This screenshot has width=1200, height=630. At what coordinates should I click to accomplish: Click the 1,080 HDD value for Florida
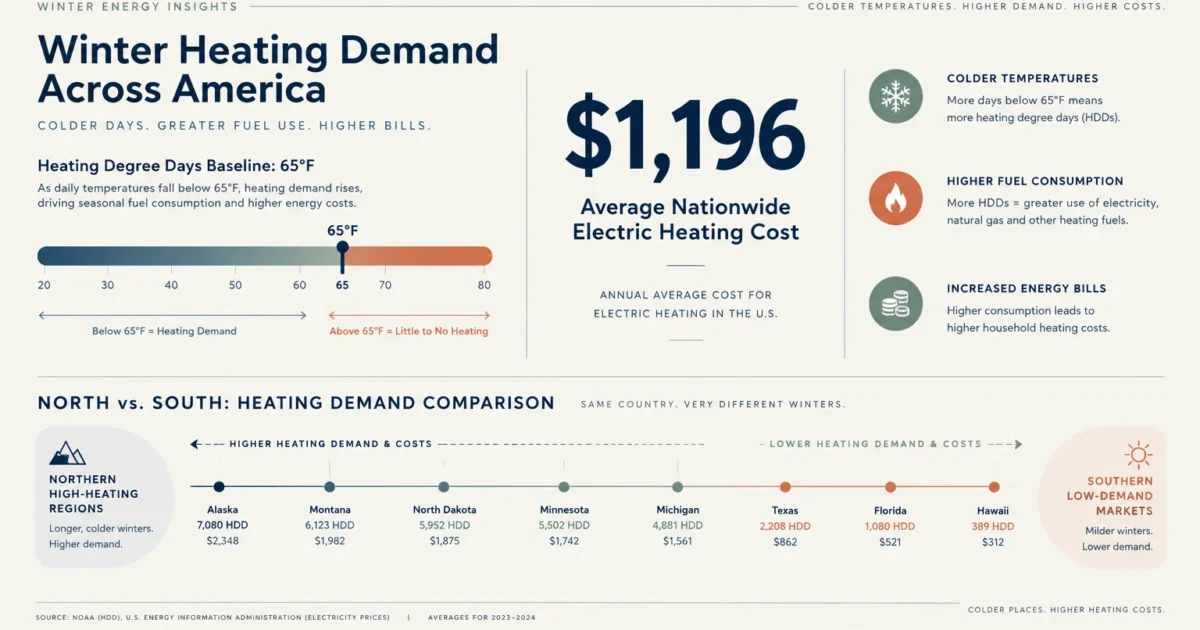click(890, 525)
